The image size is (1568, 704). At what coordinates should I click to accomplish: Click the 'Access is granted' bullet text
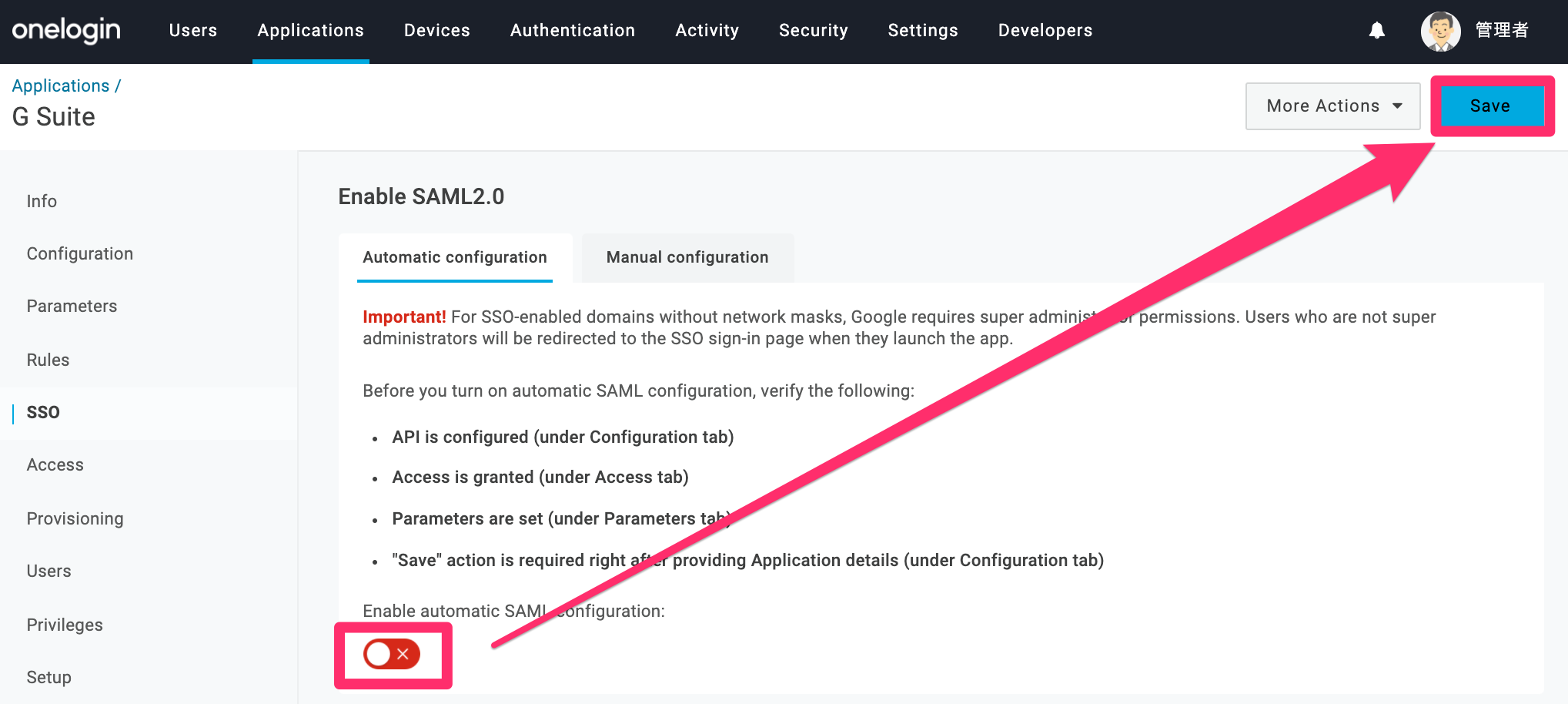click(x=540, y=477)
